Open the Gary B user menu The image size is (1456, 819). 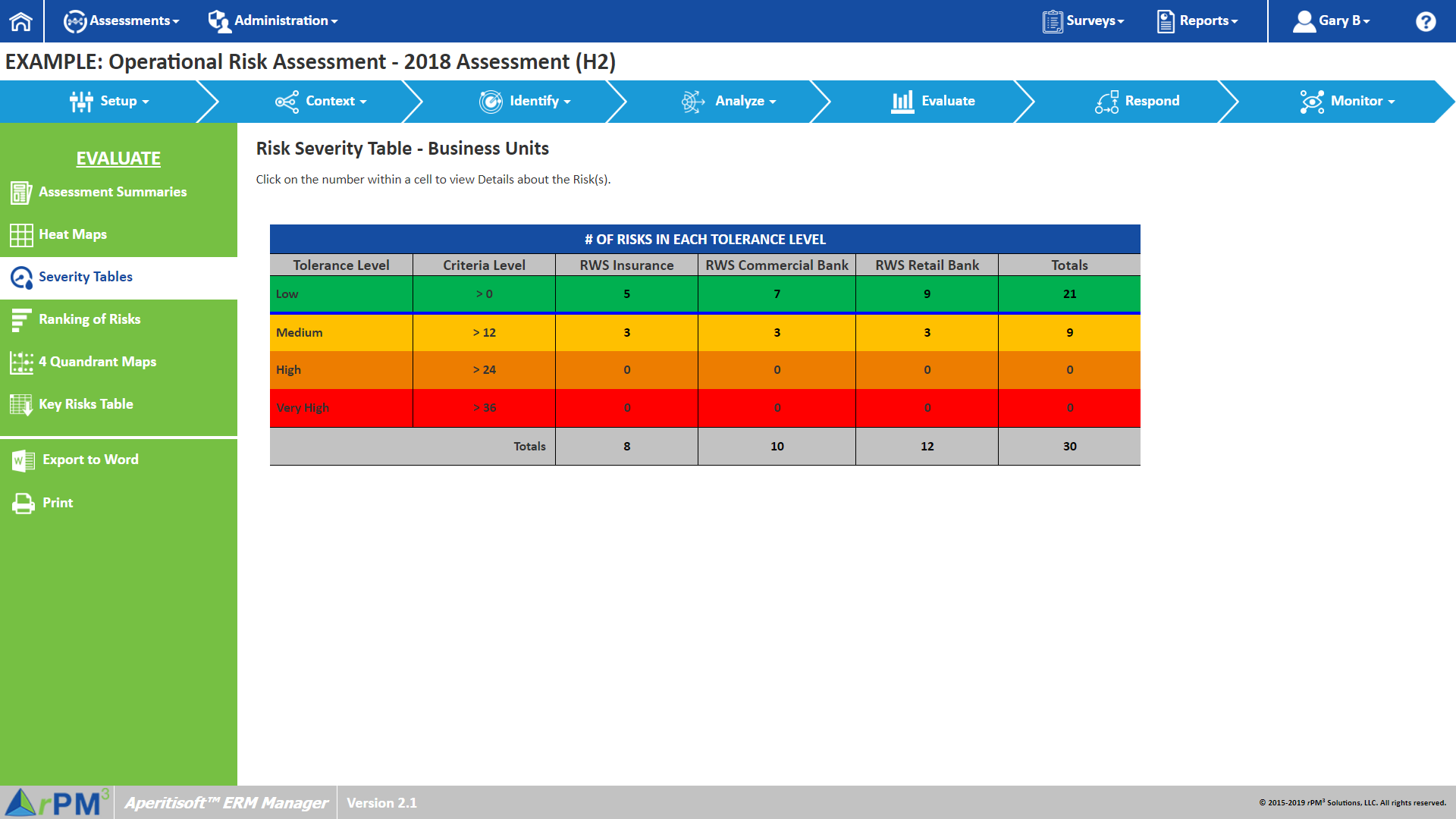click(x=1332, y=21)
